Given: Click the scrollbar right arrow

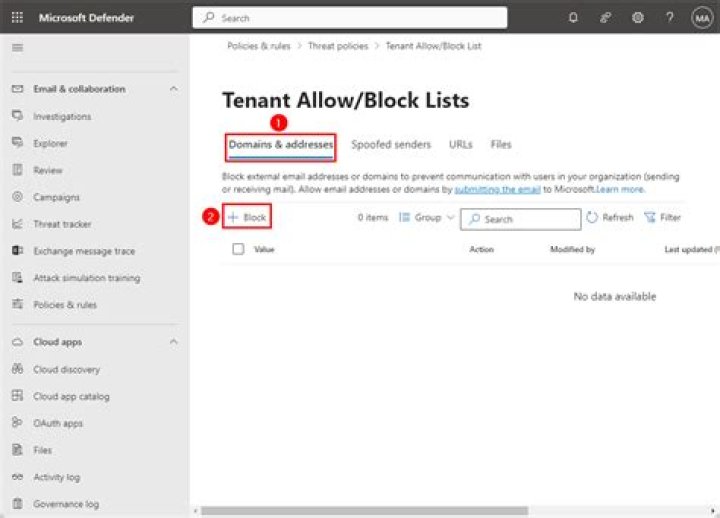Looking at the screenshot, I should (713, 511).
